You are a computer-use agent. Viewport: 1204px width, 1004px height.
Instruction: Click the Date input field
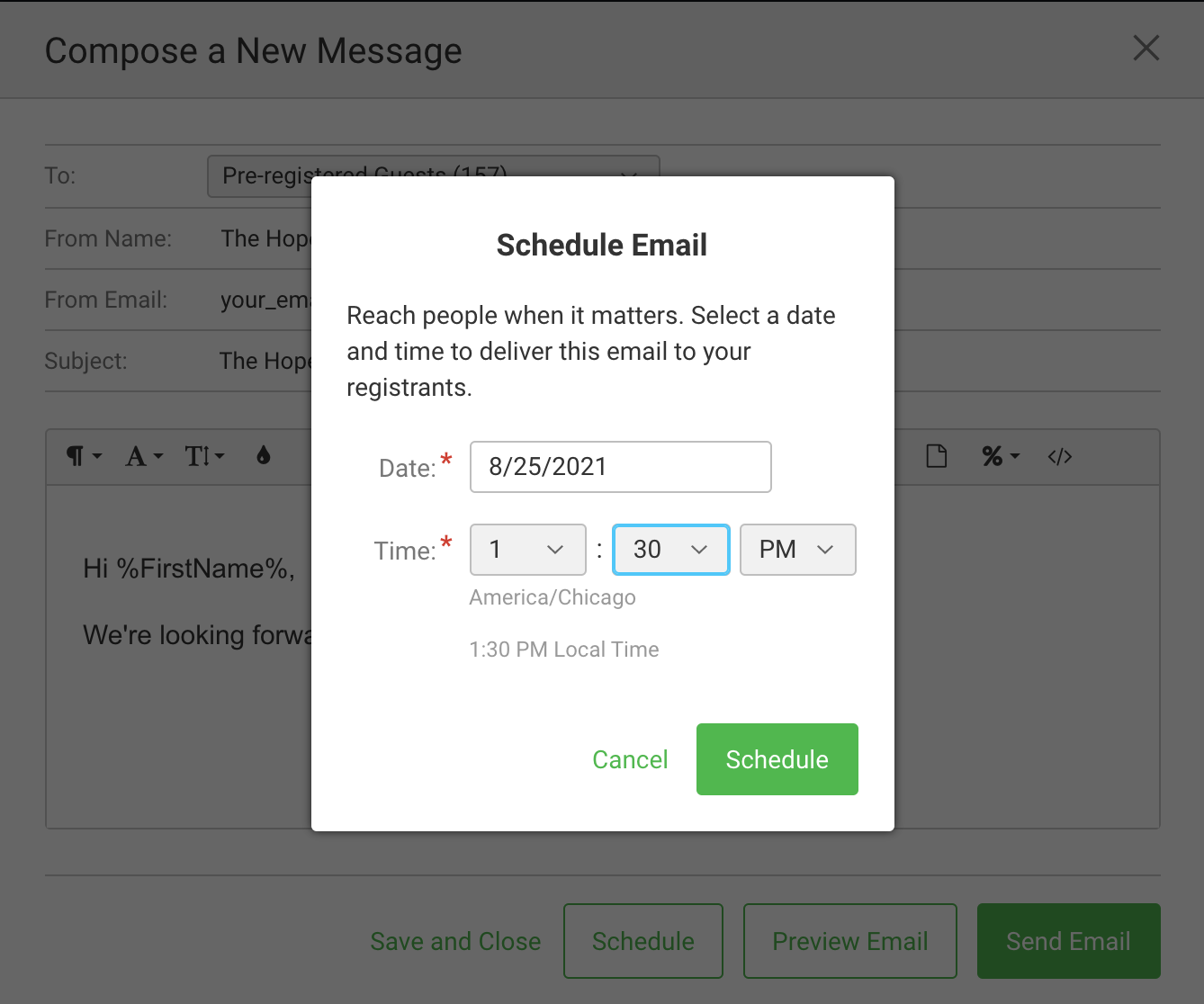coord(620,467)
